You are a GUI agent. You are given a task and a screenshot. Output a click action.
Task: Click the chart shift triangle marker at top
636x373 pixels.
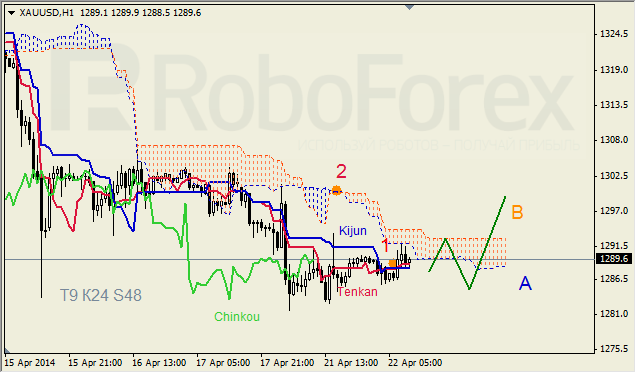coord(410,7)
